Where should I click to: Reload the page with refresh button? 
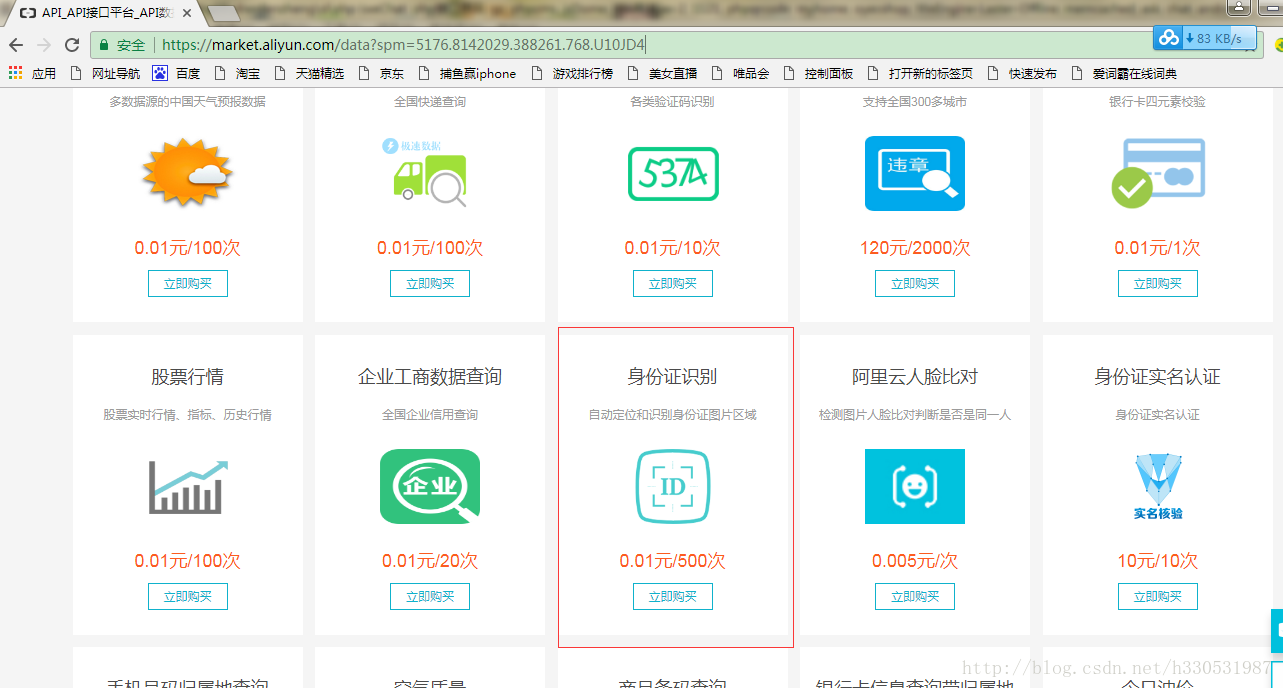pyautogui.click(x=72, y=45)
